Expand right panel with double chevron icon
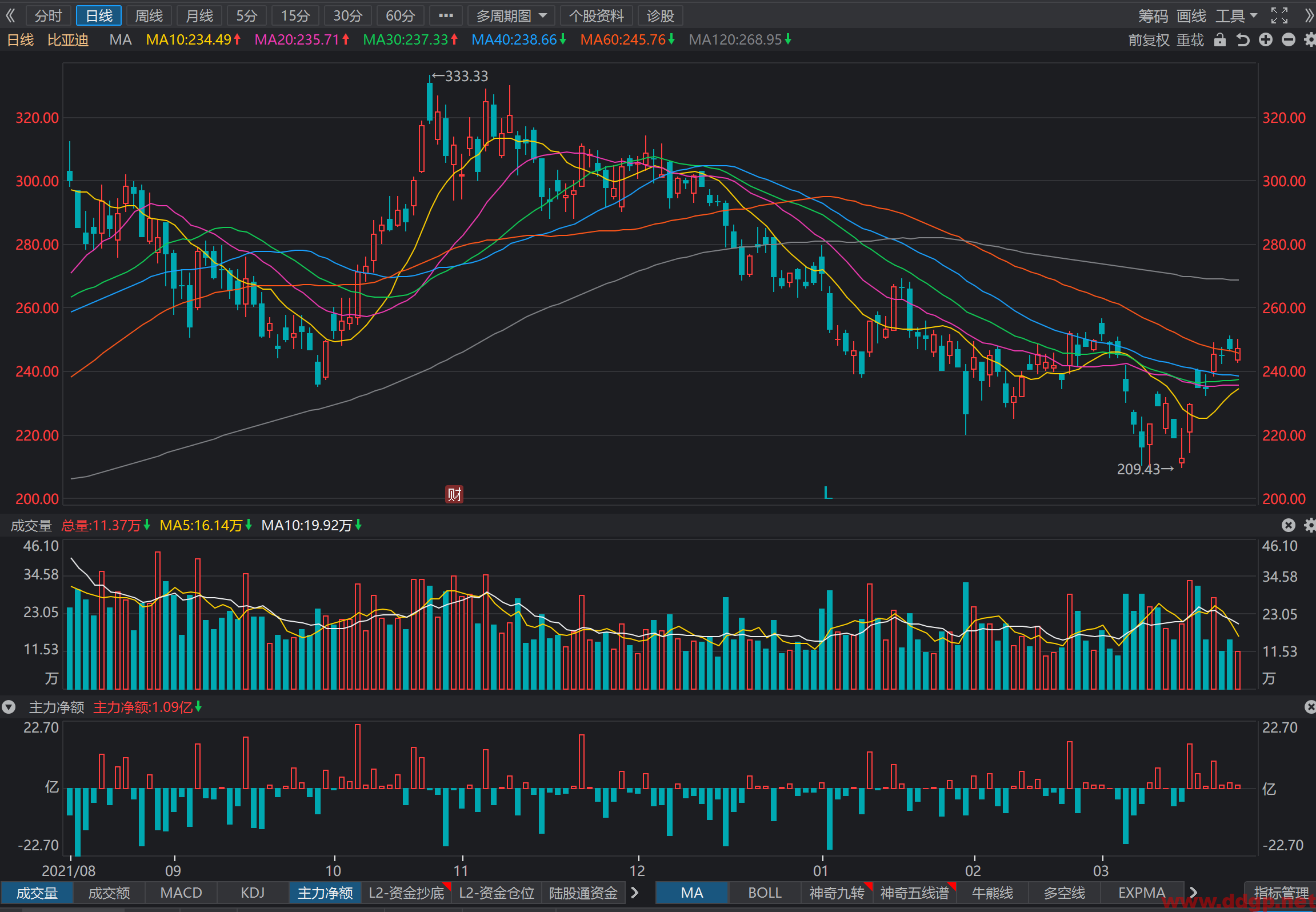 pos(1309,15)
